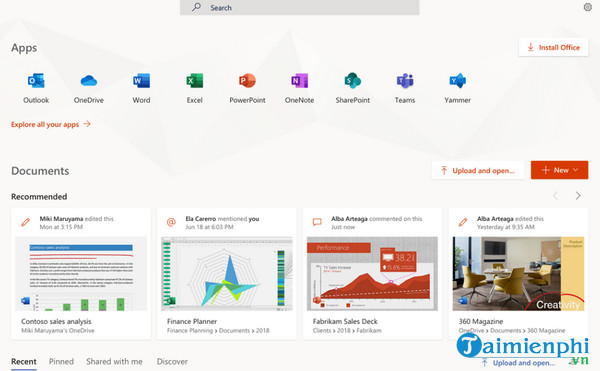The height and width of the screenshot is (371, 600).
Task: Open the 360 Magazine thumbnail
Action: pyautogui.click(x=518, y=274)
